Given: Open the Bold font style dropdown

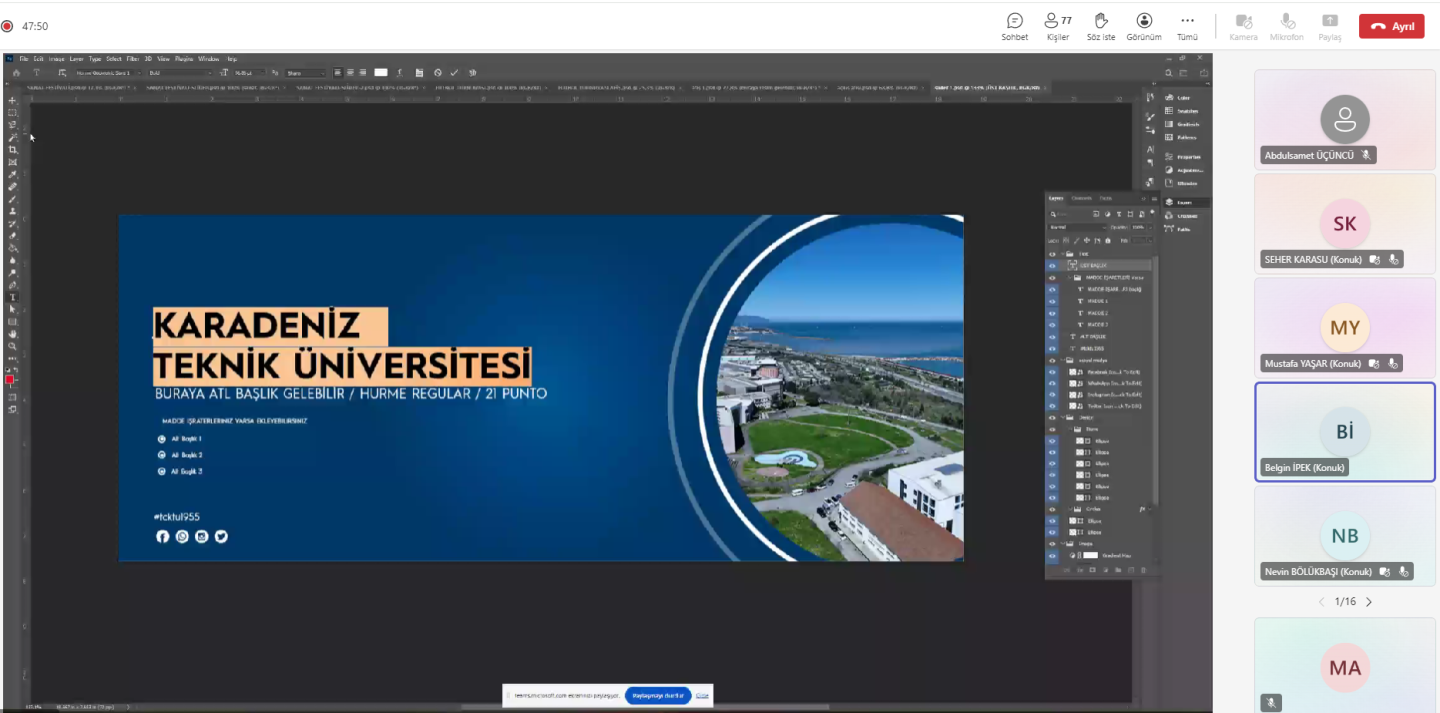Looking at the screenshot, I should tap(180, 73).
